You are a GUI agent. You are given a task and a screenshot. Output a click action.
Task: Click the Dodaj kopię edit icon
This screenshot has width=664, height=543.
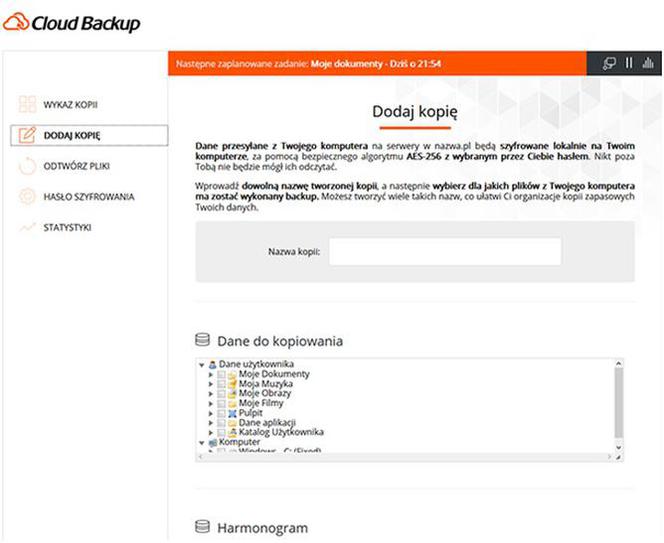click(x=28, y=135)
